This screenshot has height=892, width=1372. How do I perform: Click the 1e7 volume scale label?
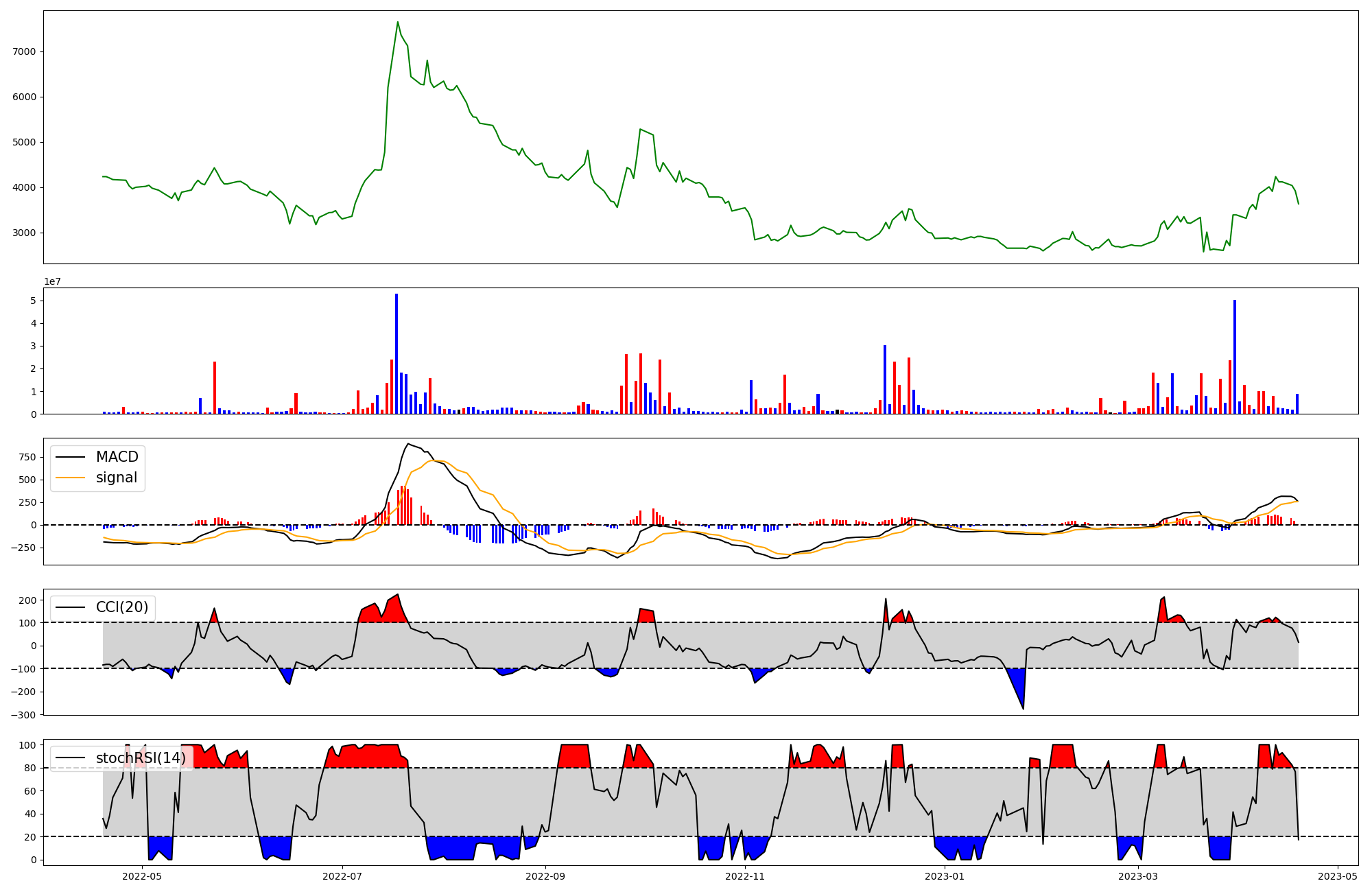(x=53, y=281)
